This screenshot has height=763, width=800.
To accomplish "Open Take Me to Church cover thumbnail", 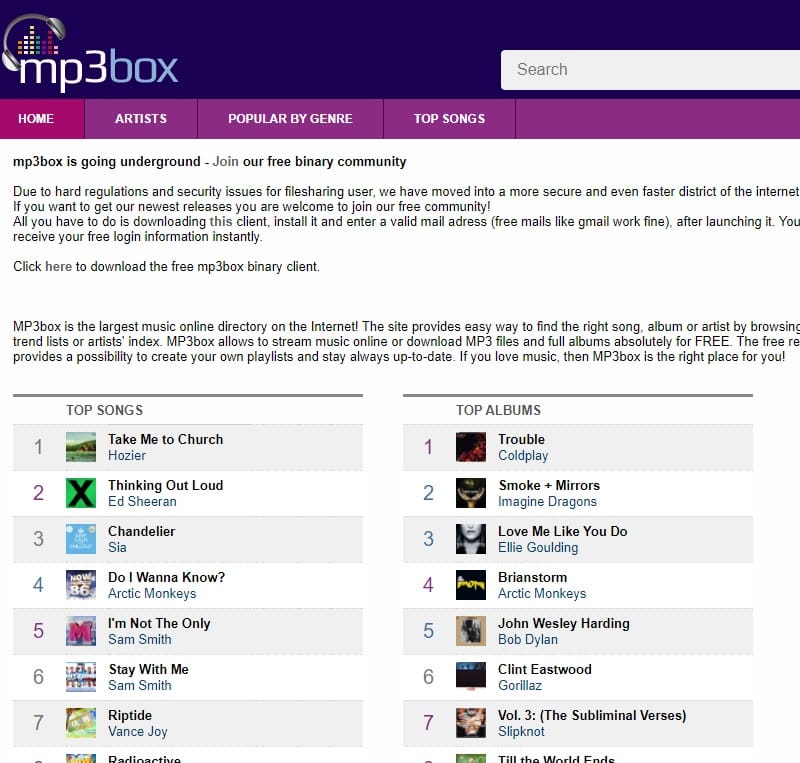I will pyautogui.click(x=81, y=447).
